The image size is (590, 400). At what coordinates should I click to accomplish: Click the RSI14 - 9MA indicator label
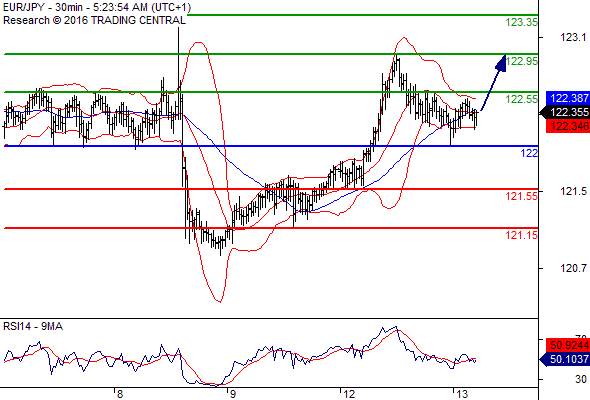coord(33,326)
